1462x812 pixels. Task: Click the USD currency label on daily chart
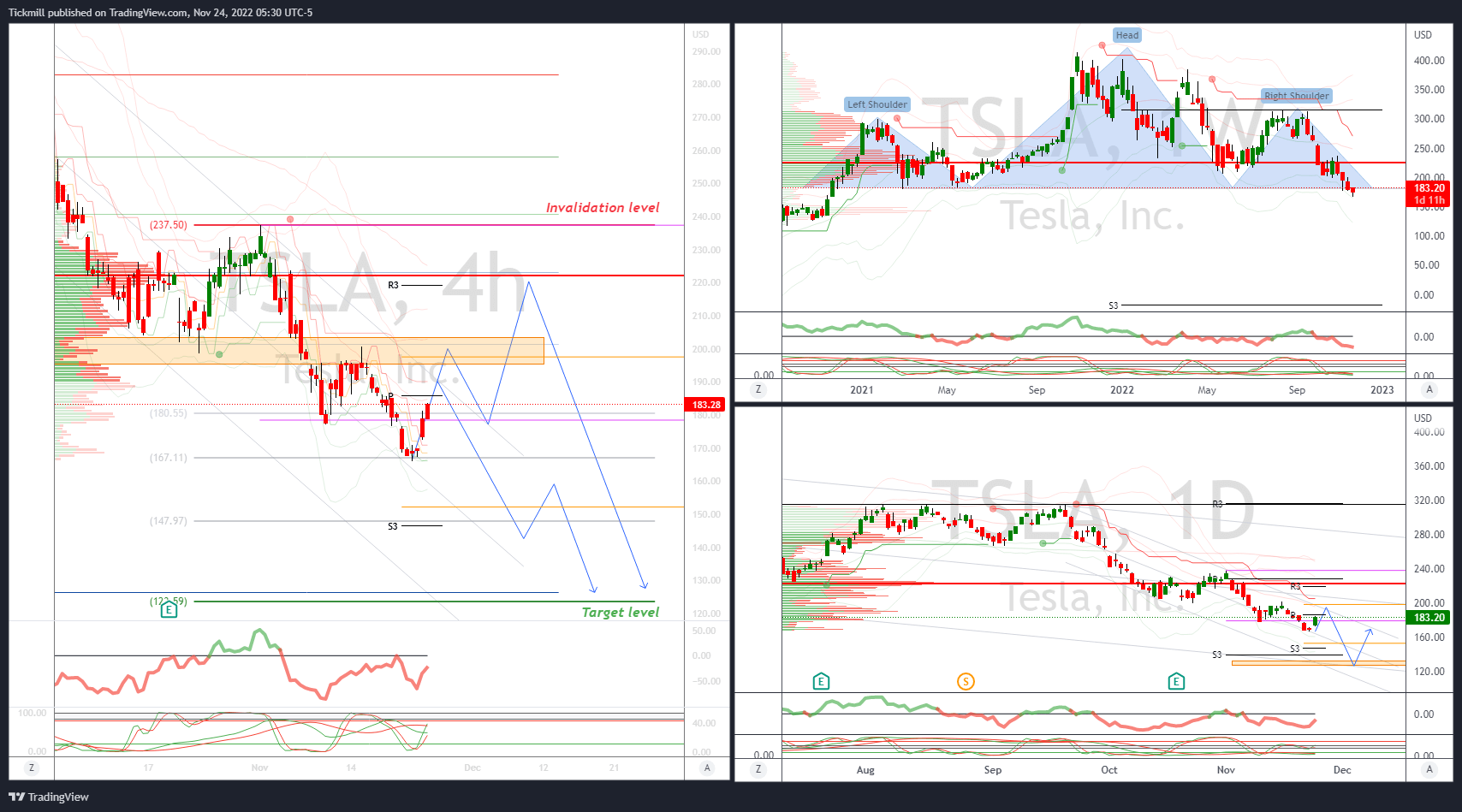point(1423,418)
